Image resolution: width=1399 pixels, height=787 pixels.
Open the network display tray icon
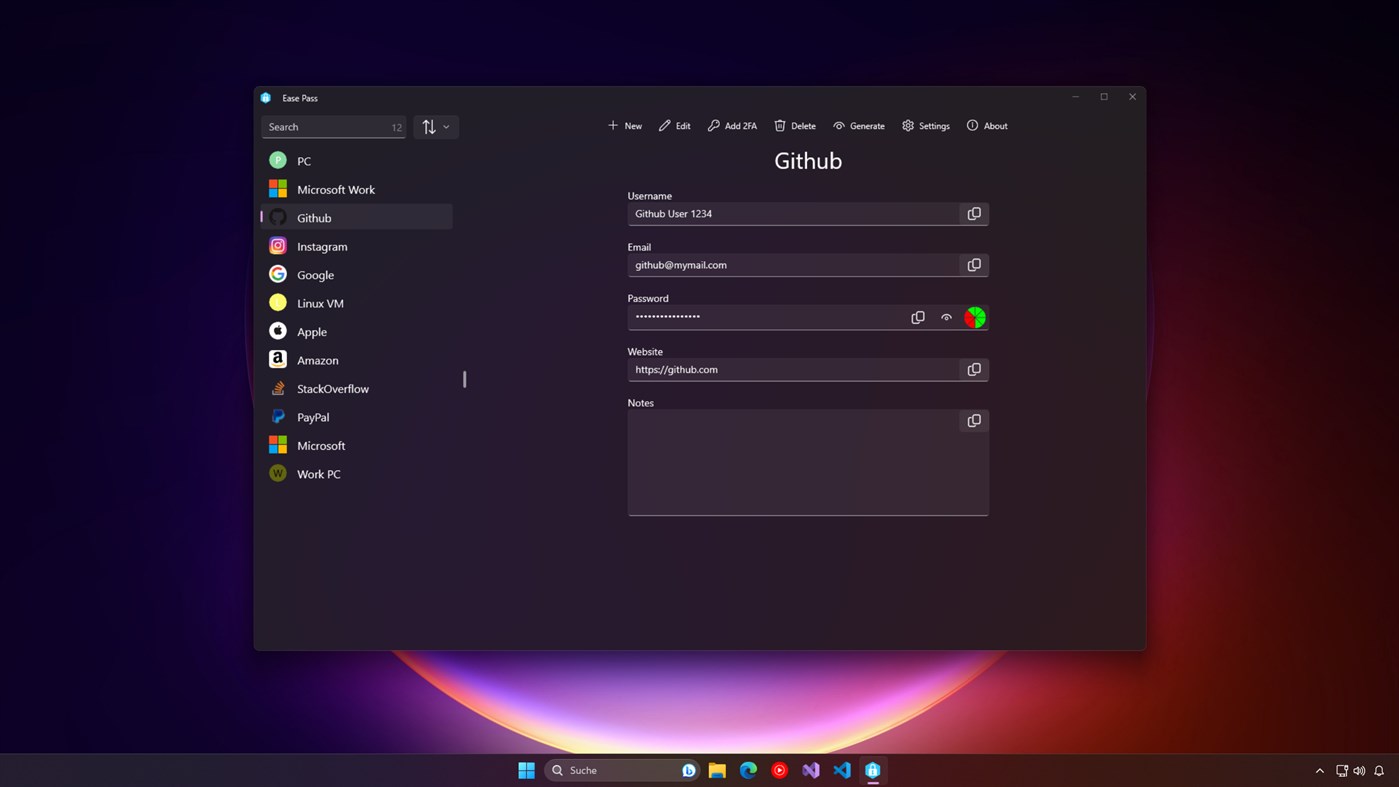tap(1342, 771)
